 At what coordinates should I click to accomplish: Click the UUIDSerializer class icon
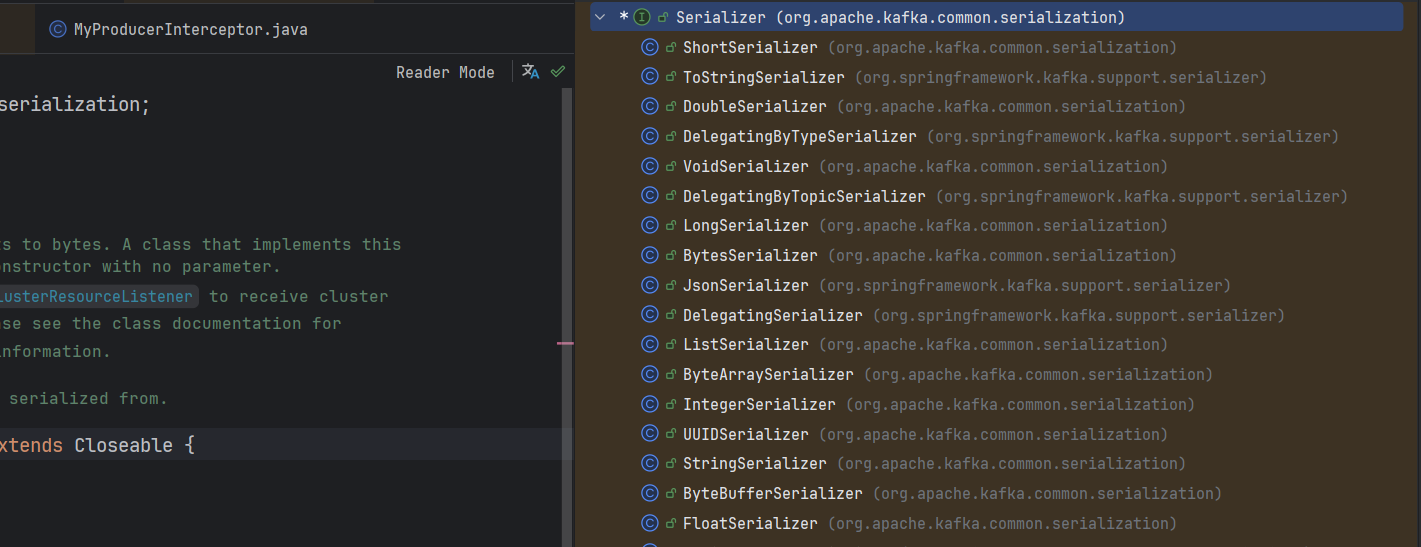click(x=649, y=434)
